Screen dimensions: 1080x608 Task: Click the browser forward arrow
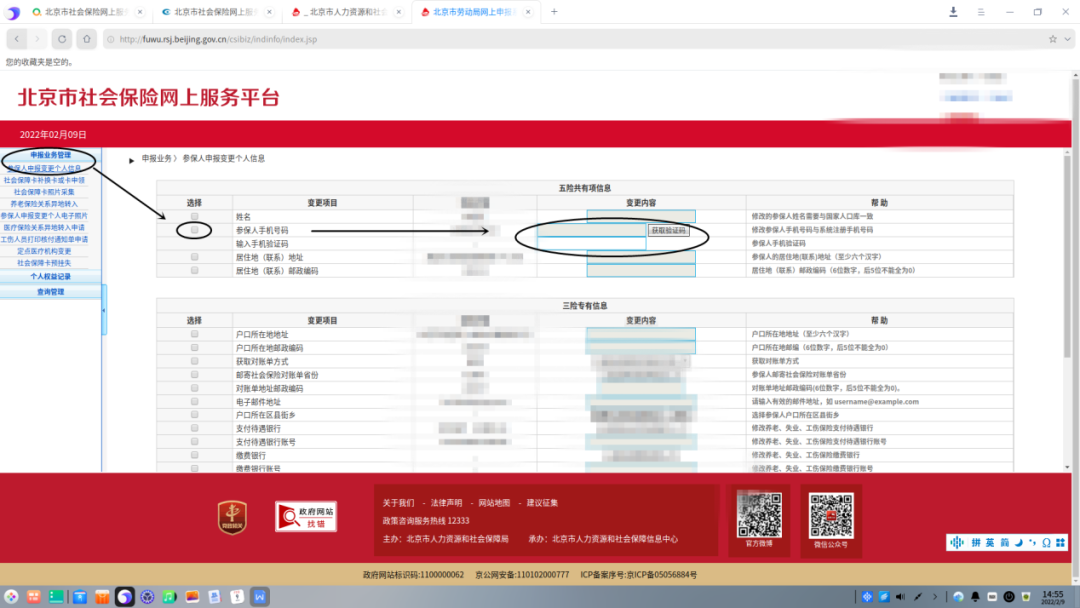tap(37, 39)
